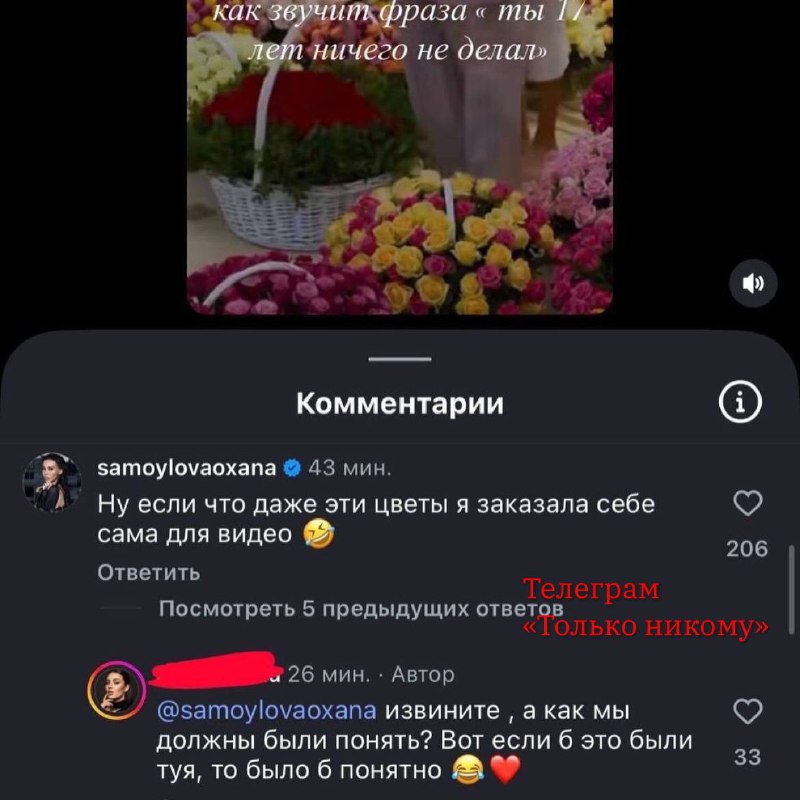The width and height of the screenshot is (800, 800).
Task: View the 33 likes count on the reply
Action: (x=747, y=757)
